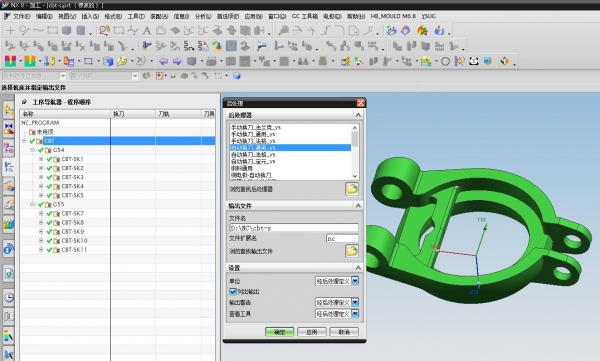Open the 插入(S) menu
Viewport: 600px width, 361px height.
pos(90,16)
